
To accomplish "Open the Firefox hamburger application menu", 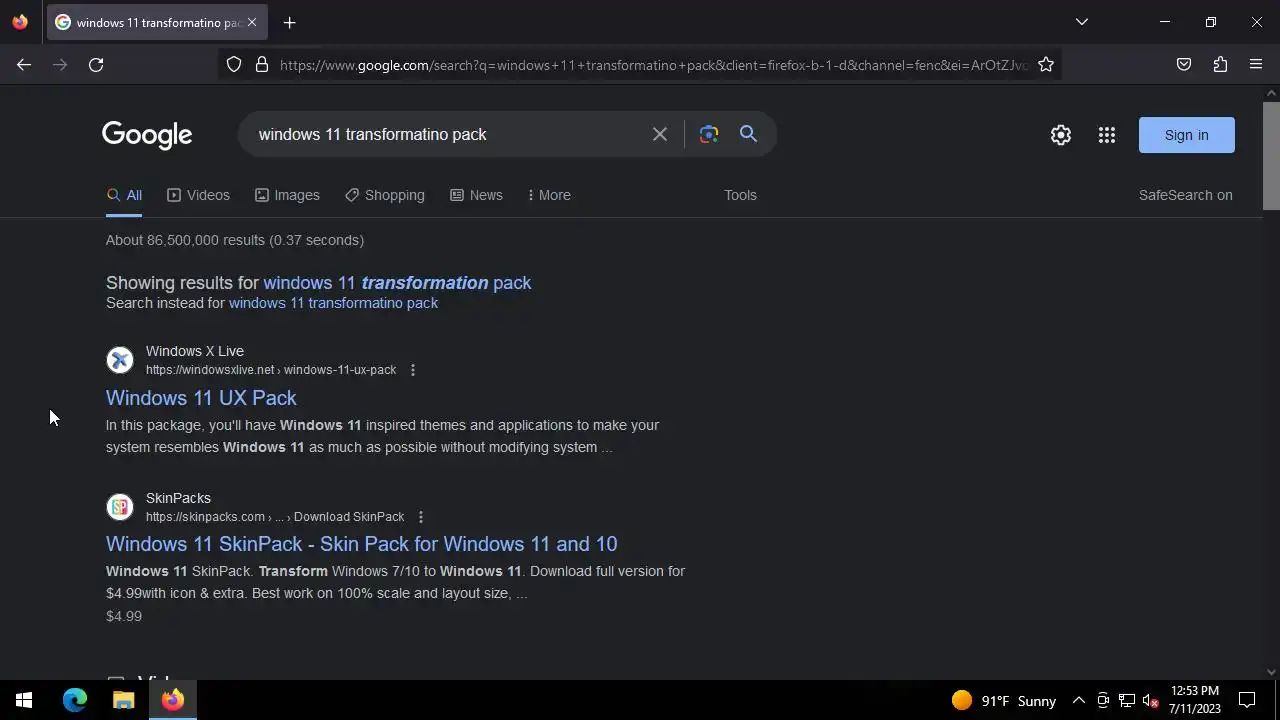I will (x=1256, y=65).
